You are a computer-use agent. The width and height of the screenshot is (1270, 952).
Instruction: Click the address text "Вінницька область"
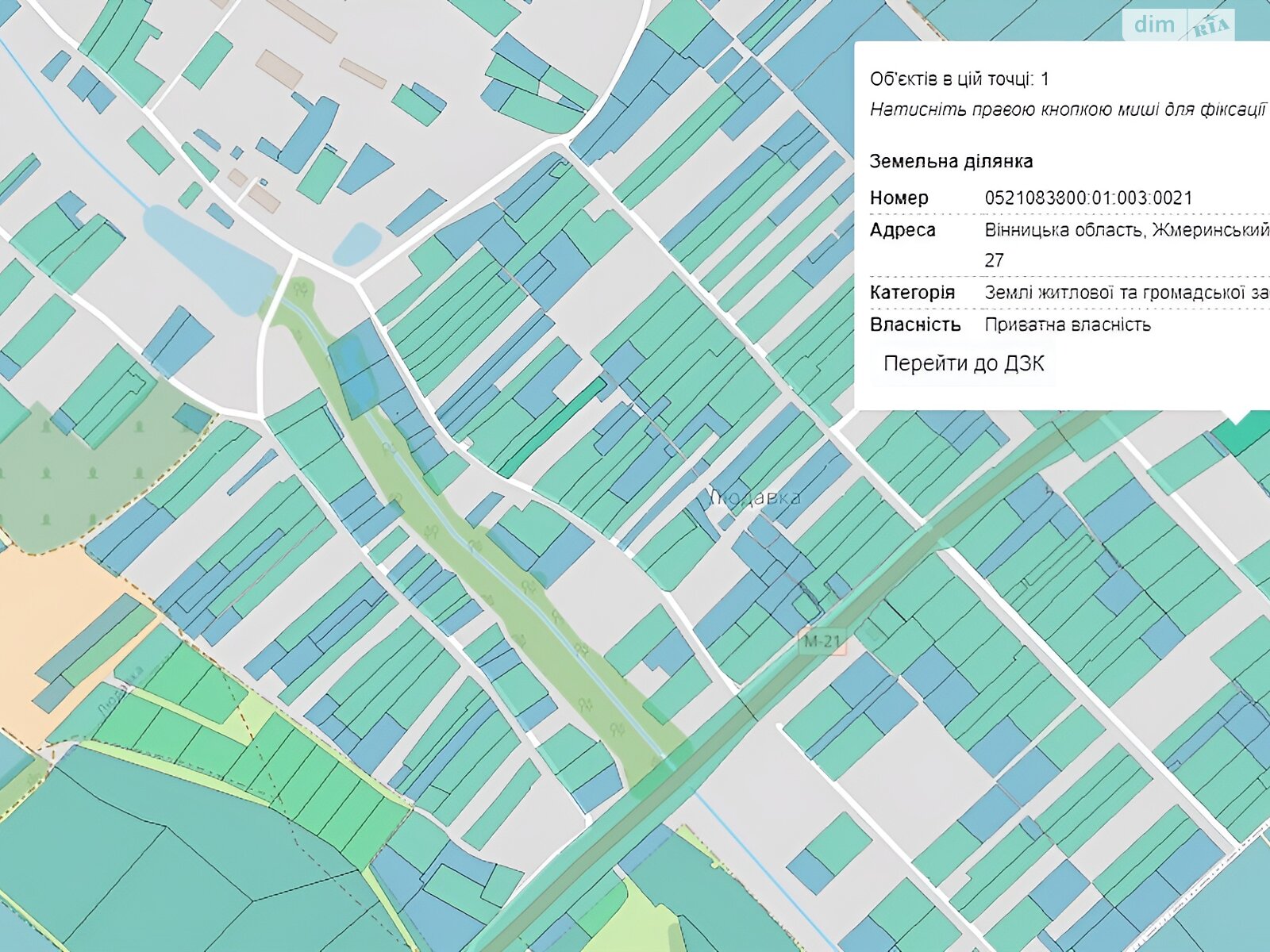(x=1064, y=230)
